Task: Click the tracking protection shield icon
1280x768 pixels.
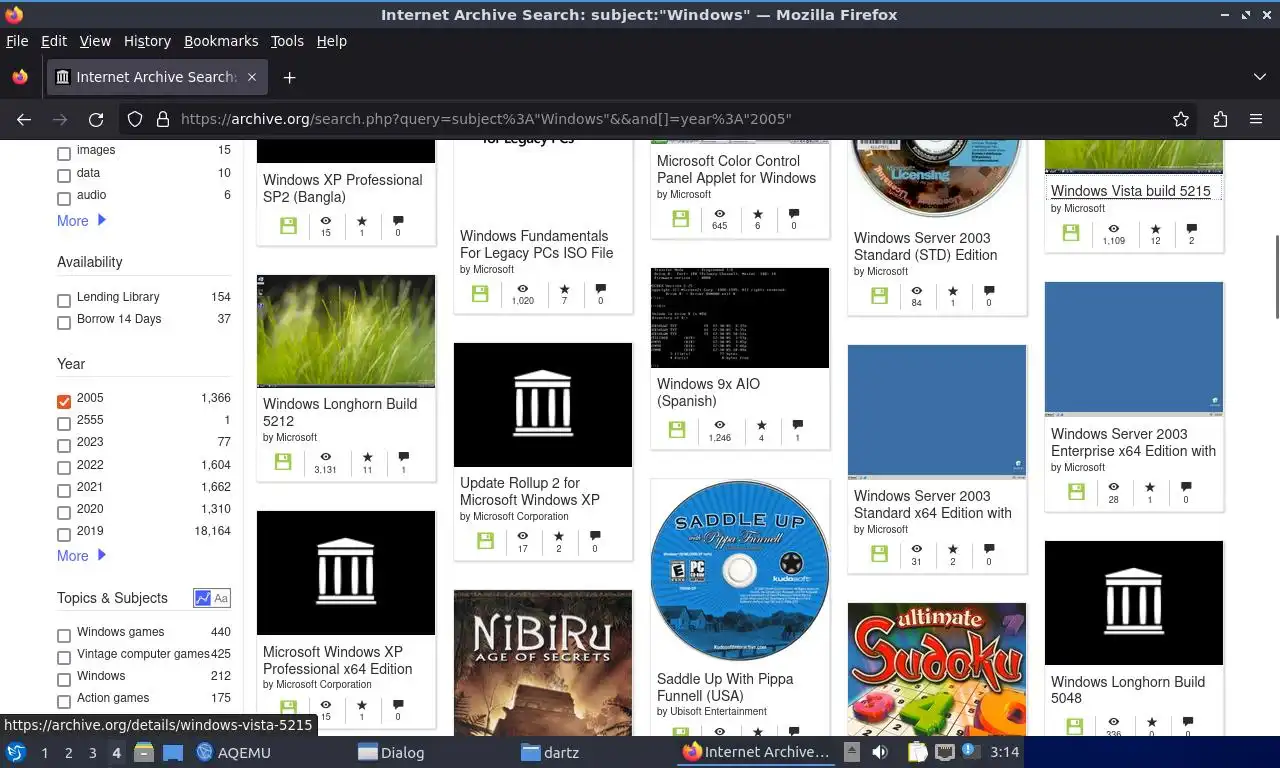Action: pos(135,119)
